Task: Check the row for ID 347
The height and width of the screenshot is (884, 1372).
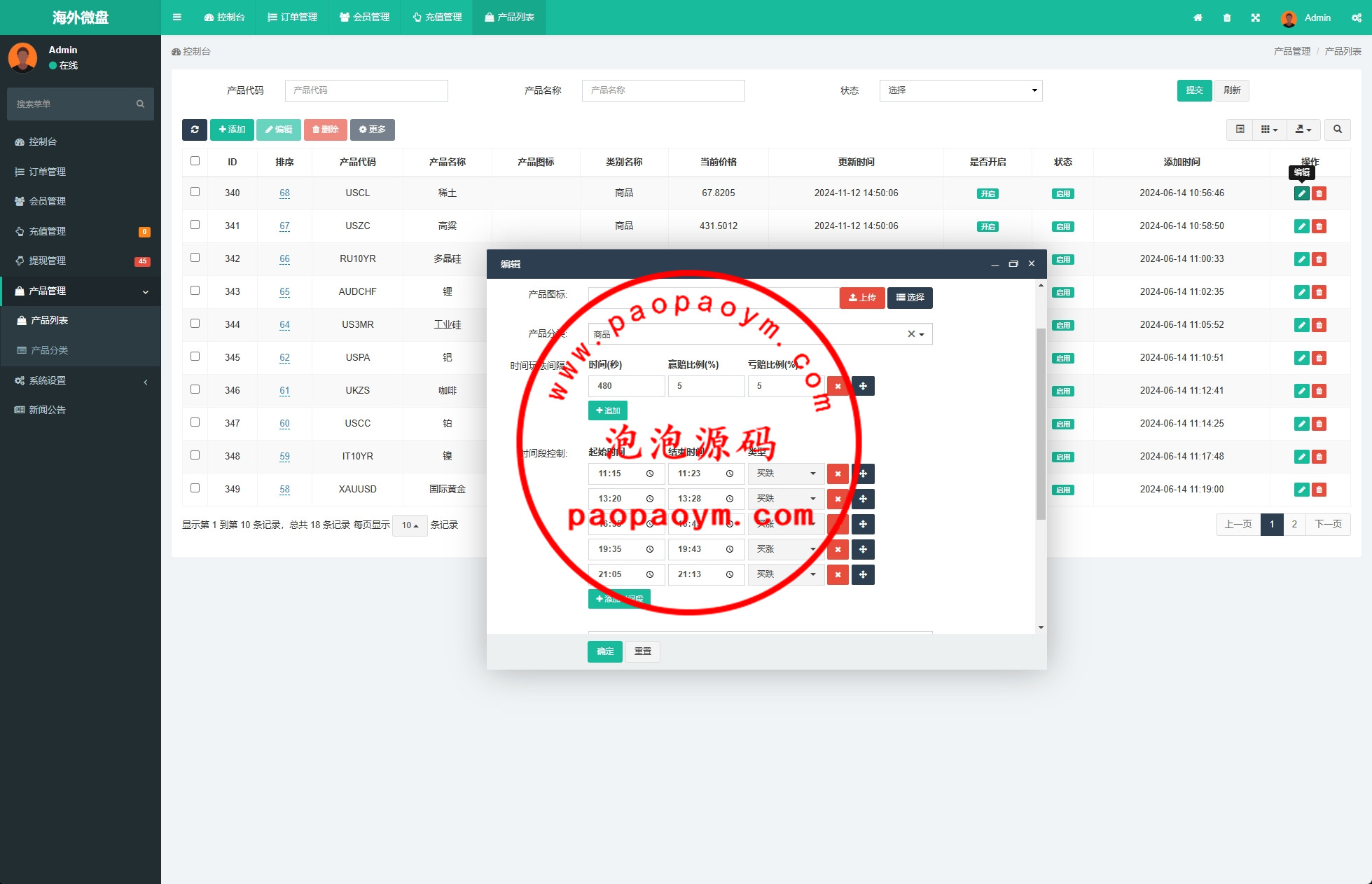Action: [195, 422]
